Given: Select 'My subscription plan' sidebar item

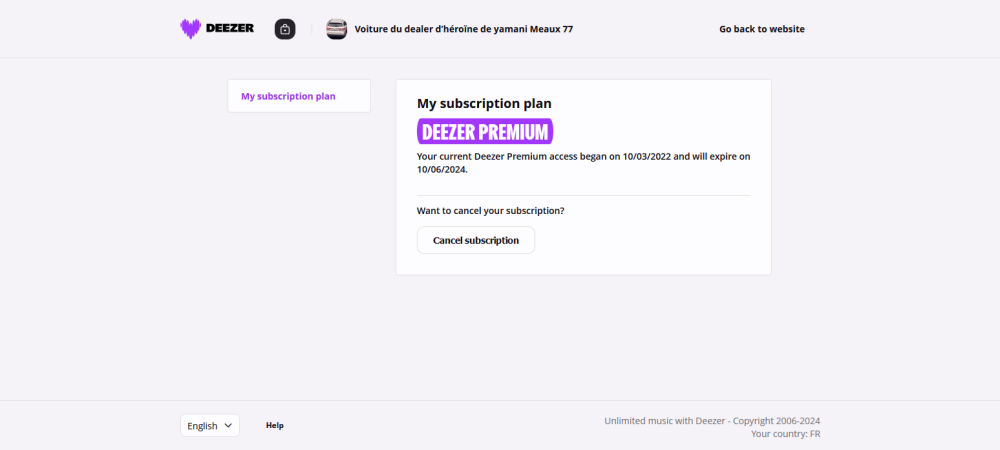Looking at the screenshot, I should click(x=288, y=96).
